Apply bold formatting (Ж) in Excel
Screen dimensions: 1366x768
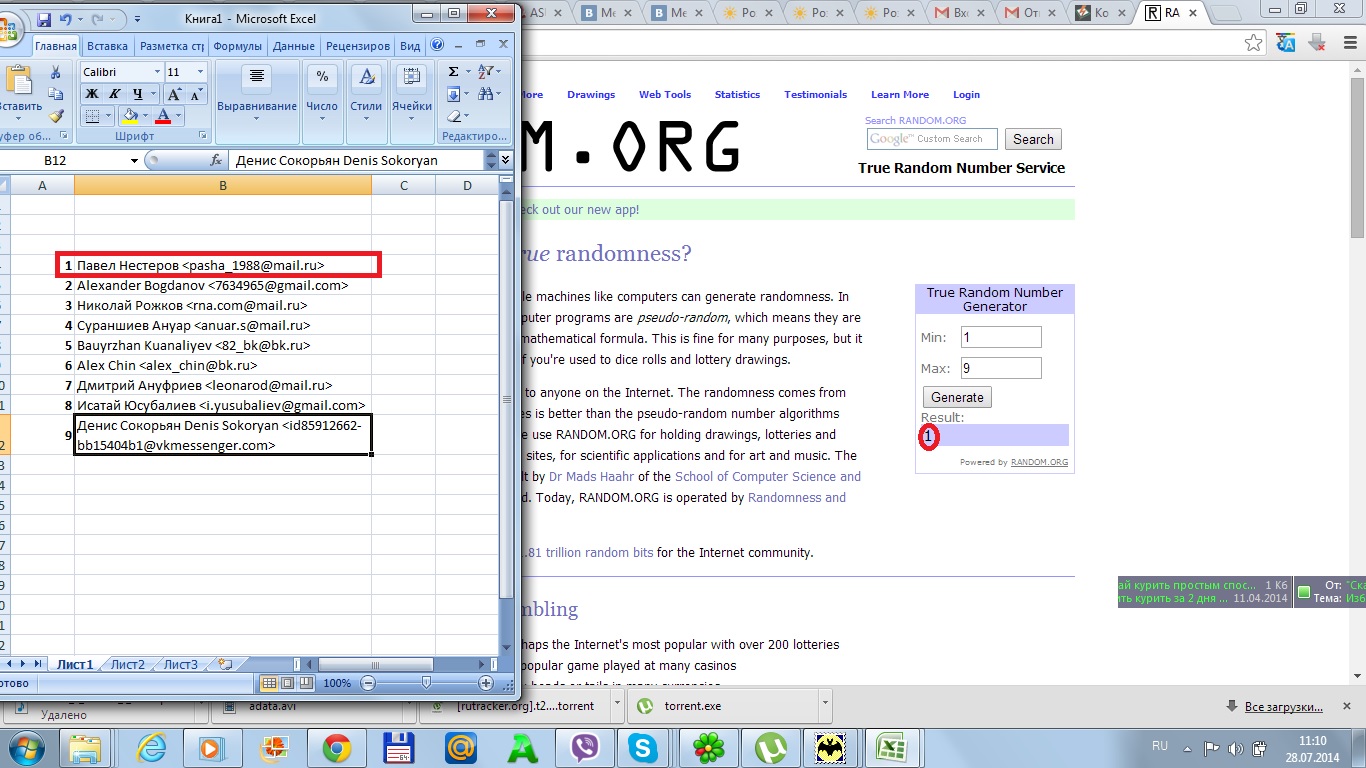click(92, 94)
